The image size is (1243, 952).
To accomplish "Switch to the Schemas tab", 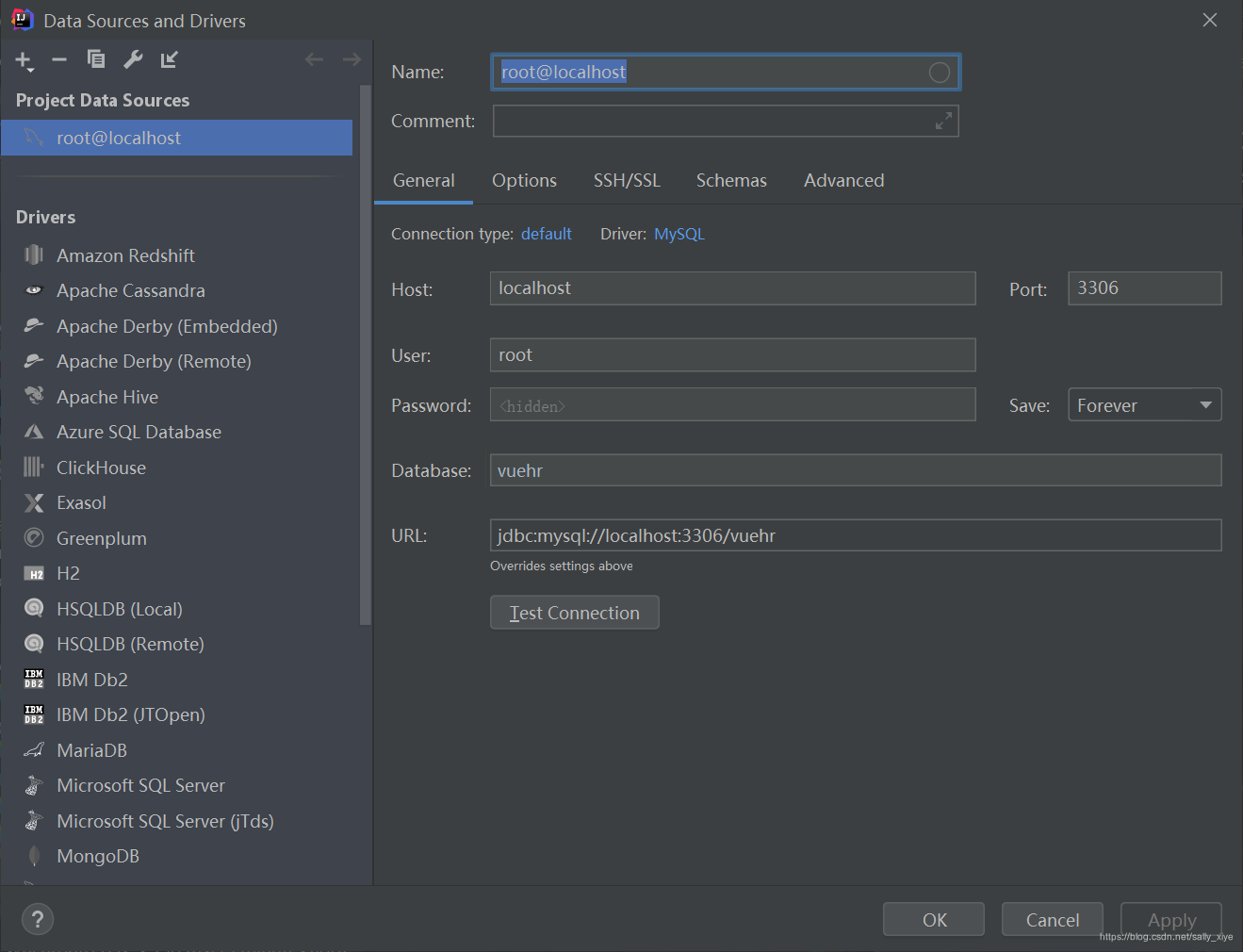I will pos(731,180).
